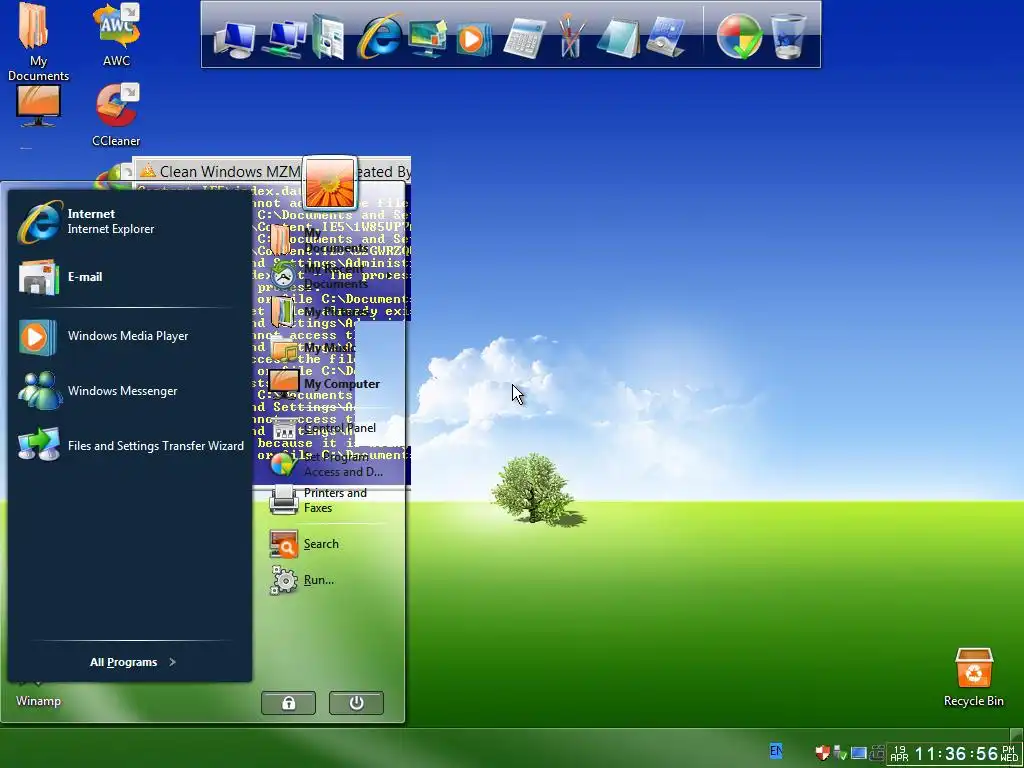
Task: Open the orange Recycle Bin on desktop
Action: point(974,677)
